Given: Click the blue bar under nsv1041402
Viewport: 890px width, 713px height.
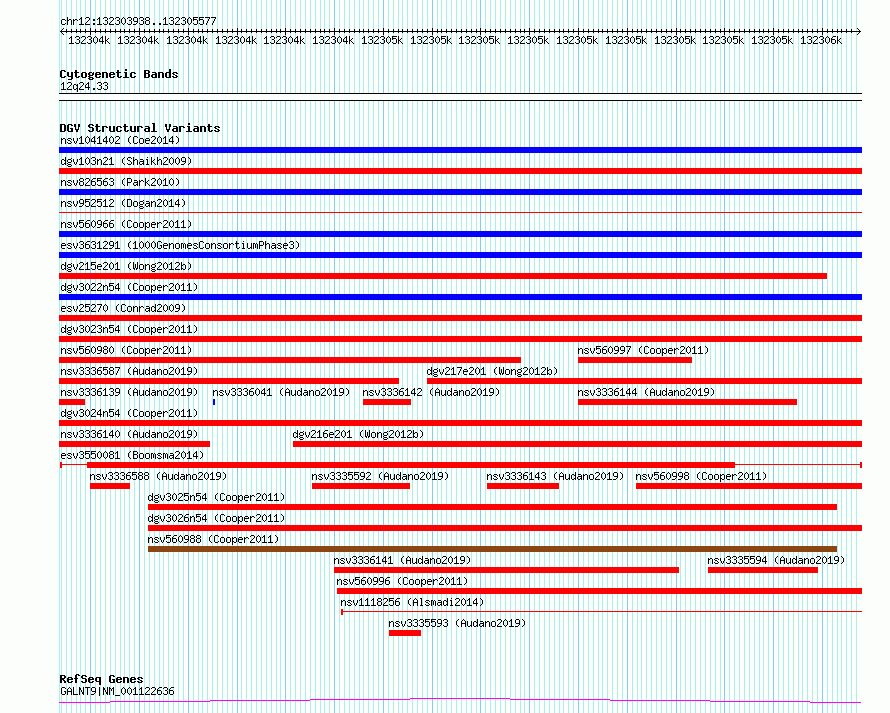Looking at the screenshot, I should pos(460,150).
